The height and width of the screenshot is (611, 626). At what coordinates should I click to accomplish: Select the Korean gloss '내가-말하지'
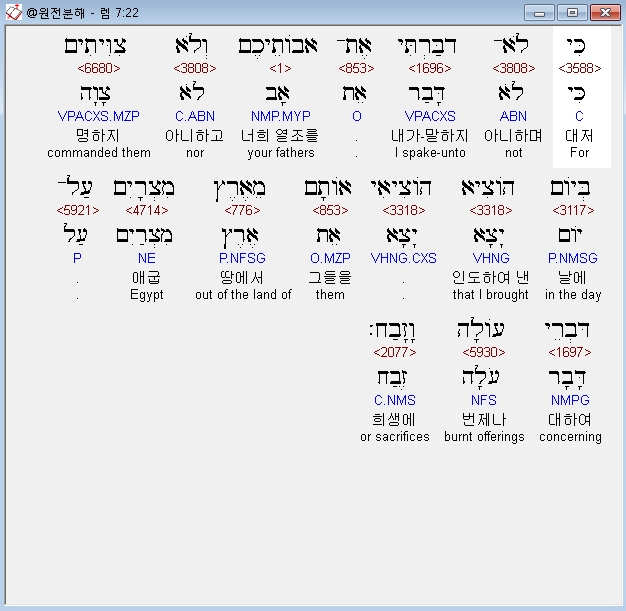(x=430, y=136)
